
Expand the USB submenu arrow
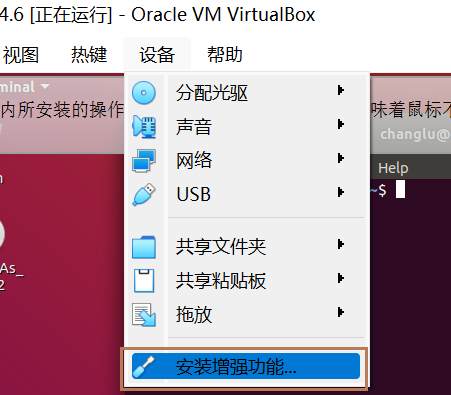tap(340, 192)
